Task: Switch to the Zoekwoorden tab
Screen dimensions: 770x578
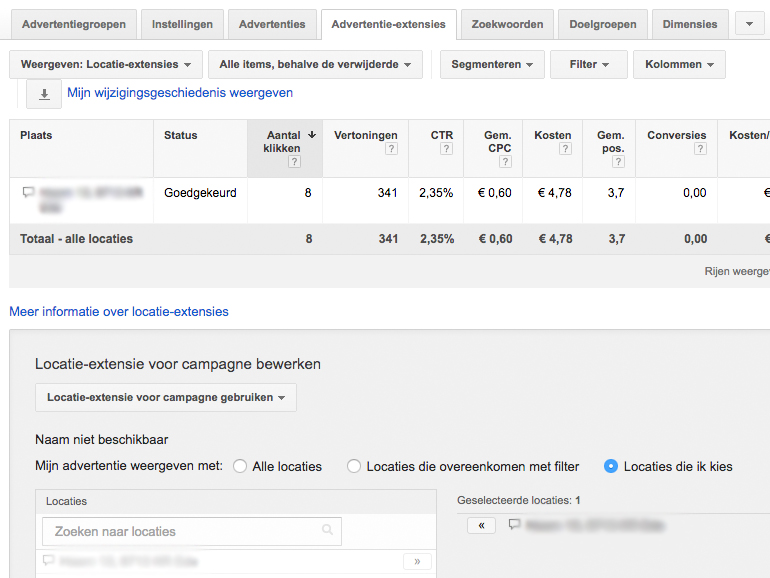Action: click(x=507, y=24)
